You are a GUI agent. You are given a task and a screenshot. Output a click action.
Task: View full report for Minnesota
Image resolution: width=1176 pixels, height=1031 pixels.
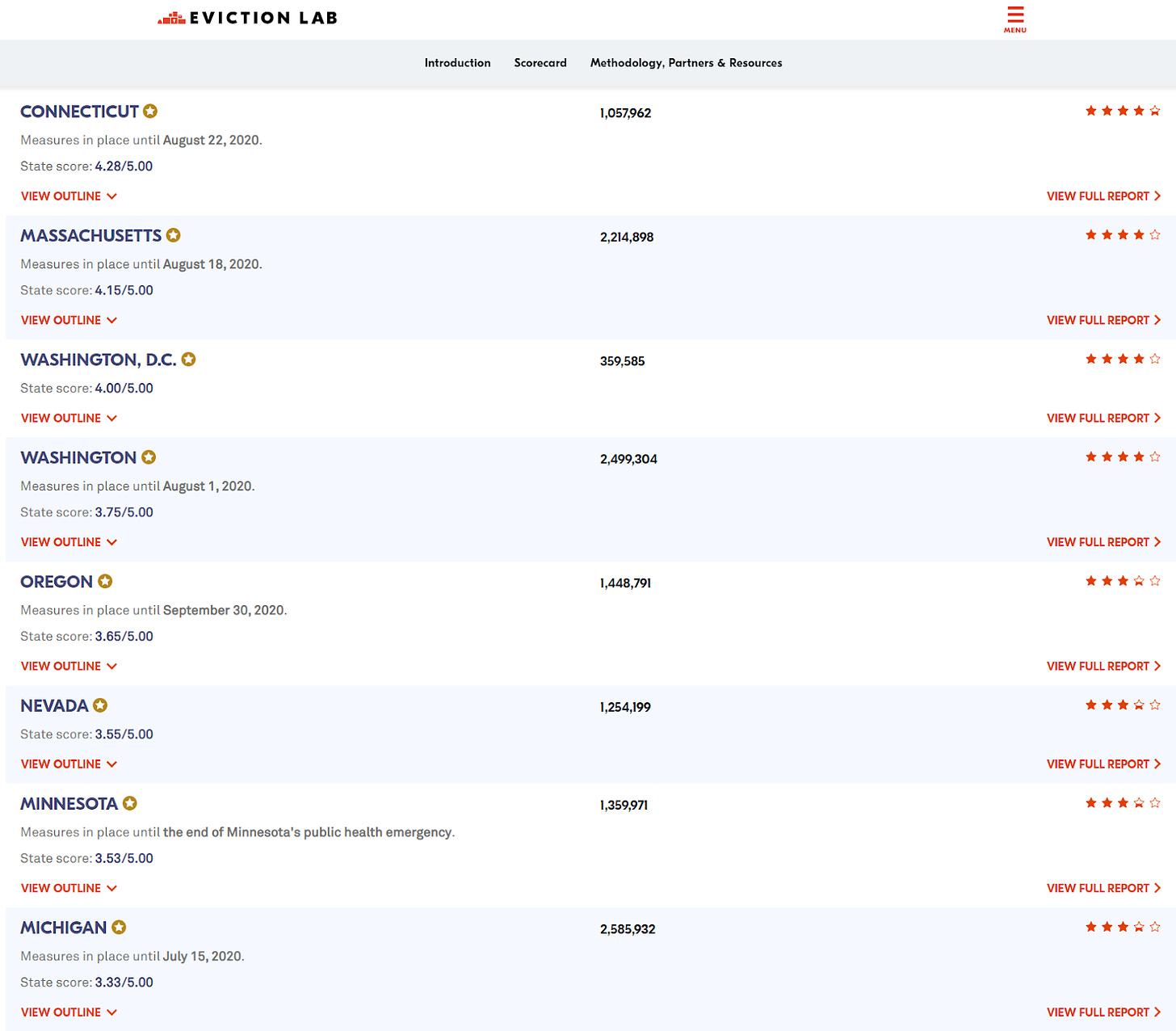1103,888
